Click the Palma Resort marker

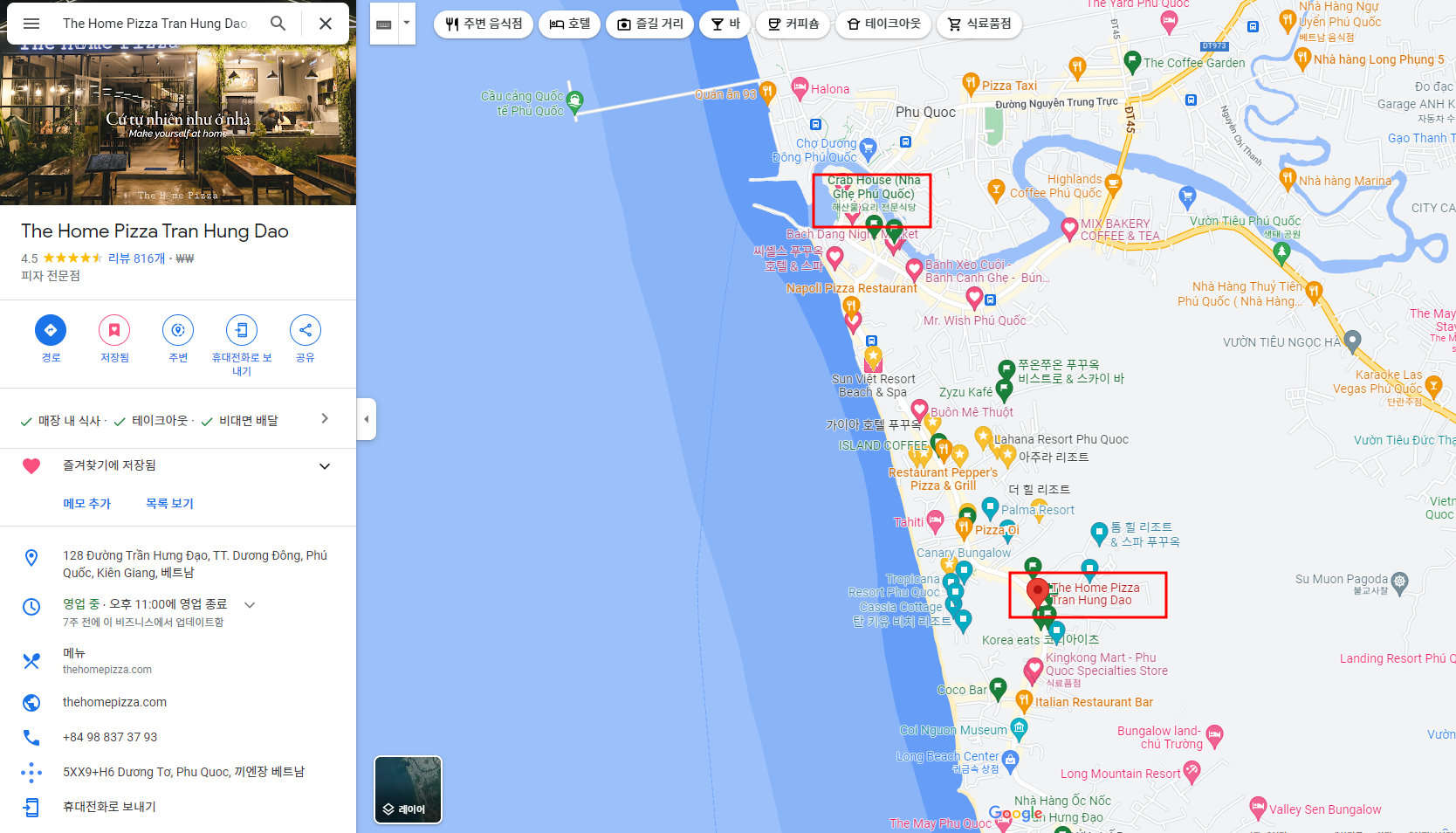990,506
